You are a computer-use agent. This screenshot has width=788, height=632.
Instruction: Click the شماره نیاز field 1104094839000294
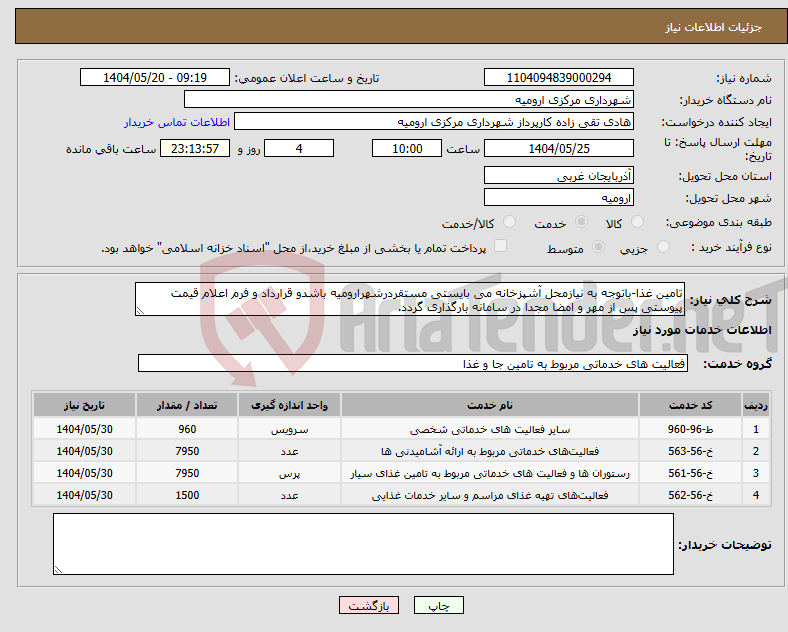coord(559,77)
